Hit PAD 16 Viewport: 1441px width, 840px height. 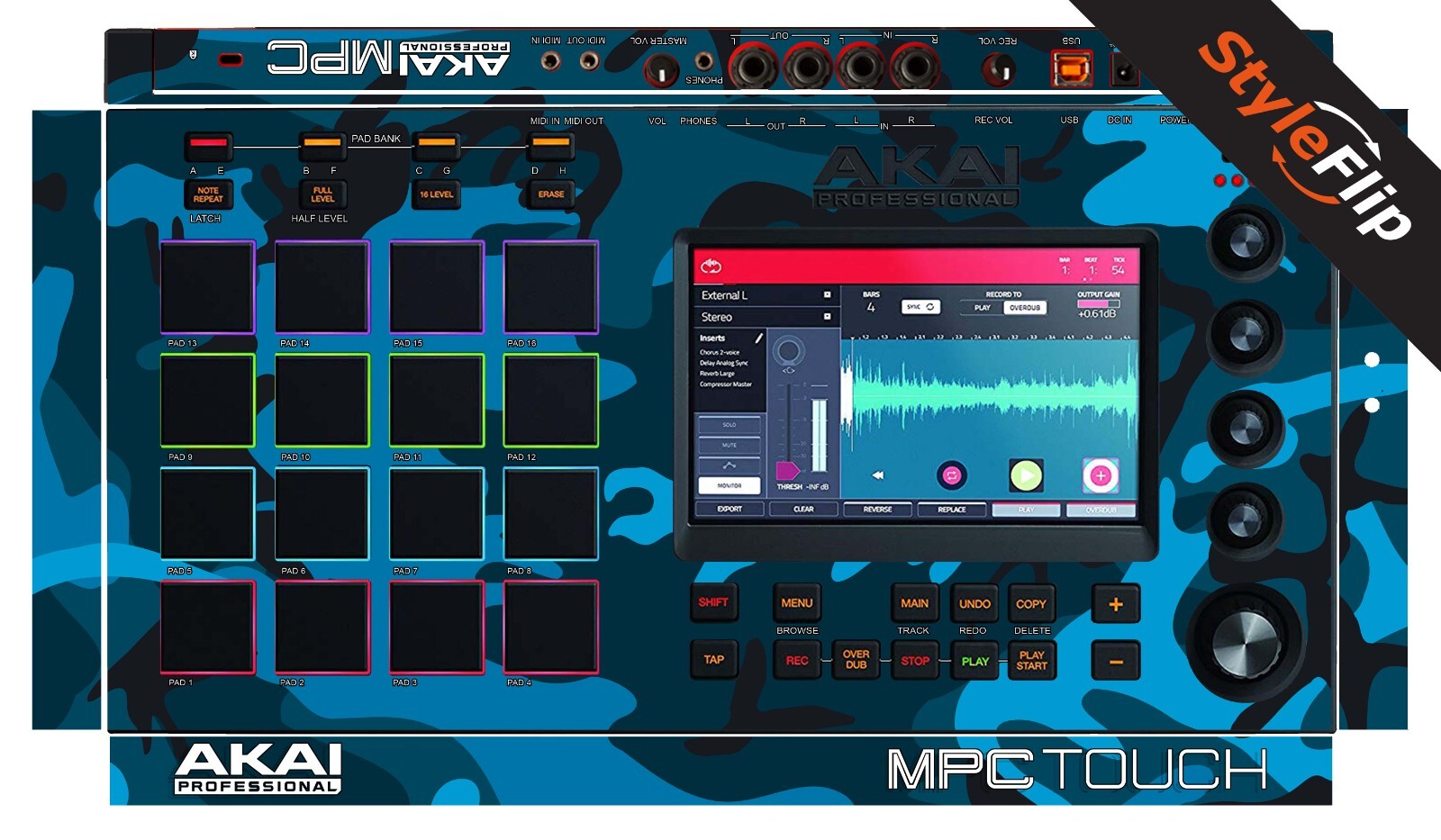tap(550, 288)
